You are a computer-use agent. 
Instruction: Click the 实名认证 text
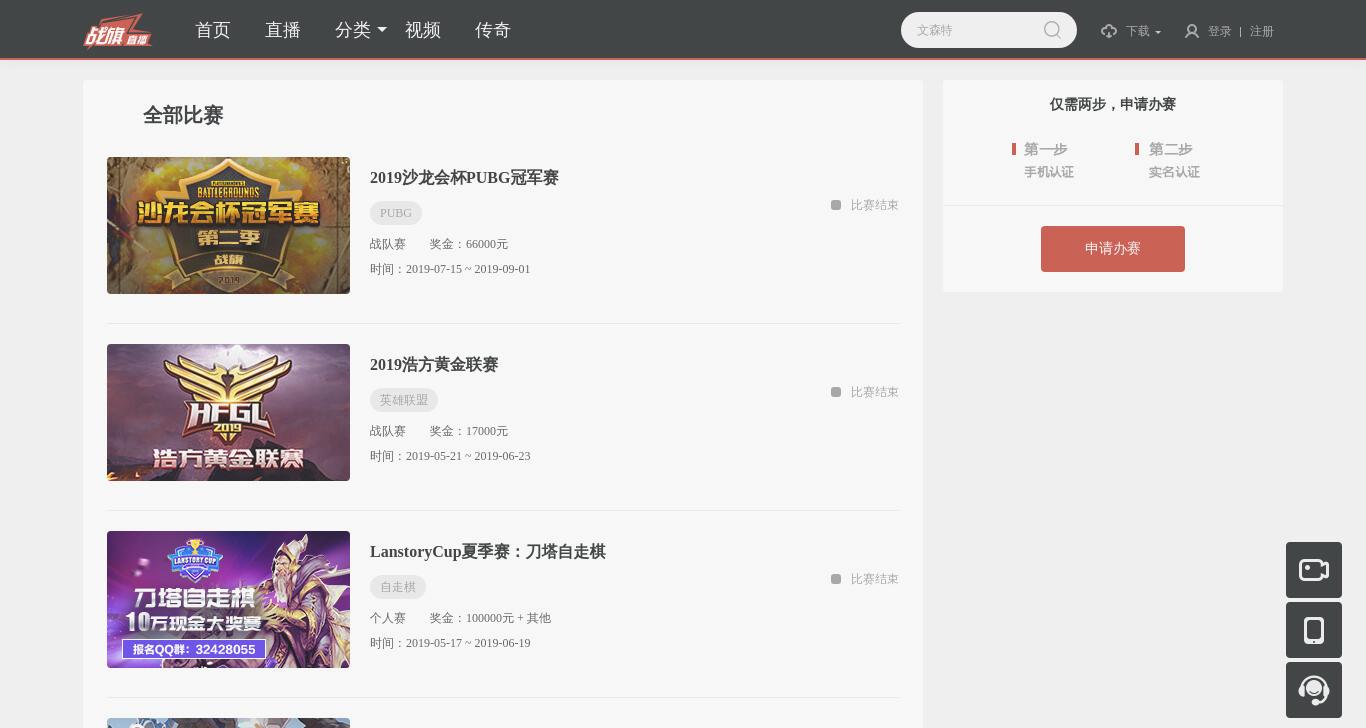[1174, 172]
